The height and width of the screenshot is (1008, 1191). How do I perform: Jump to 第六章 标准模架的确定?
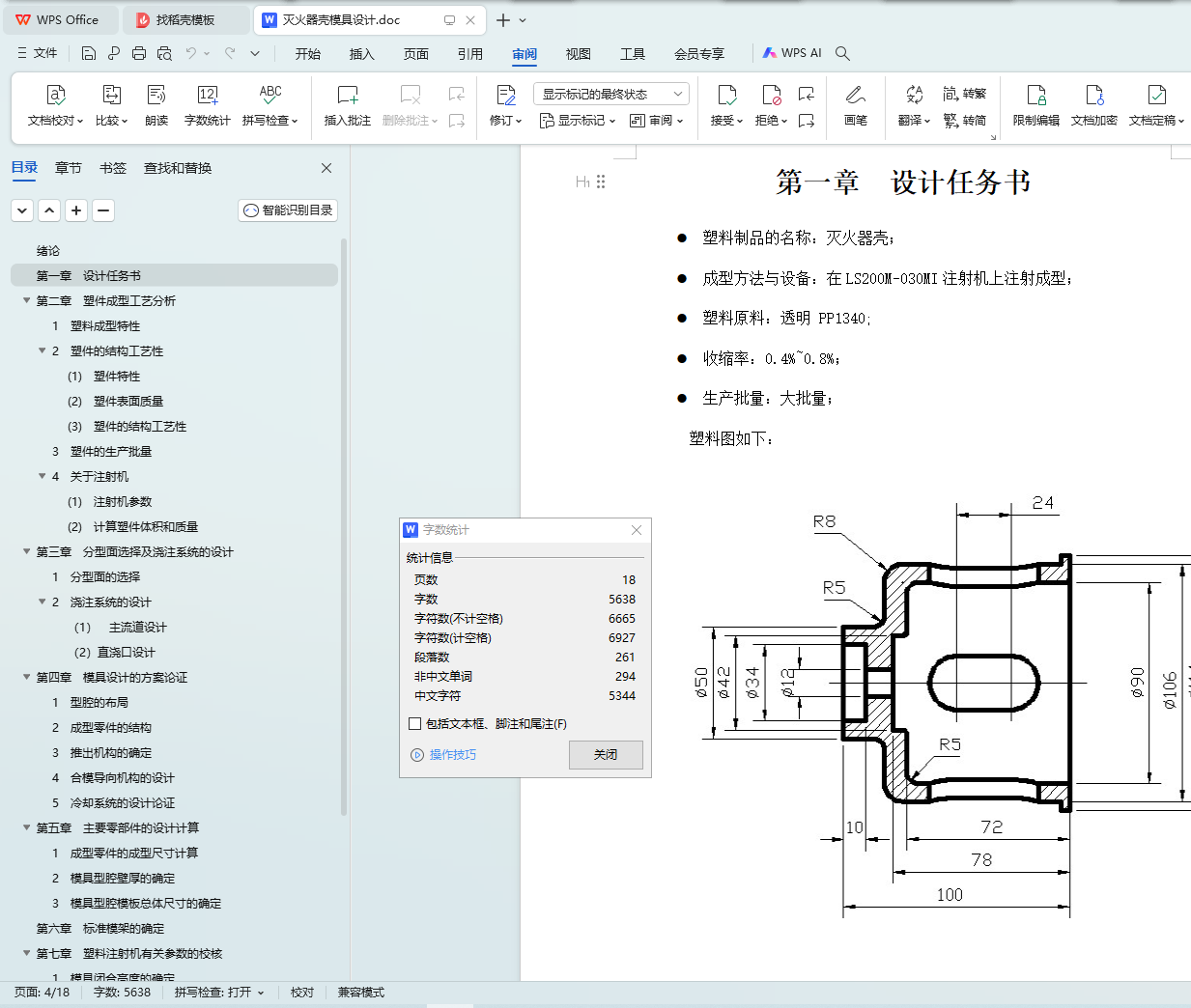pos(100,928)
